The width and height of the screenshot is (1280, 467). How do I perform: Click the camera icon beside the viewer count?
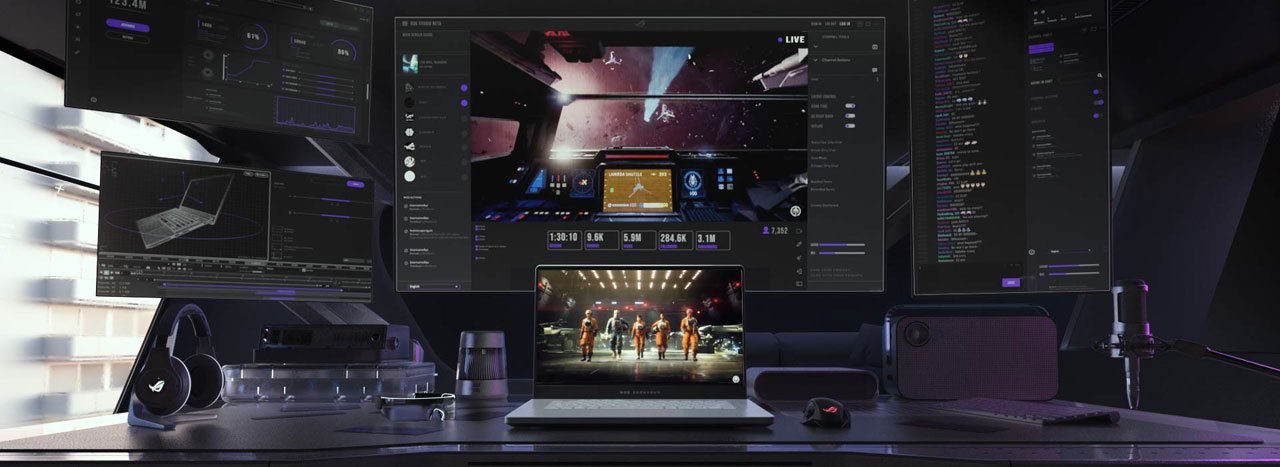coord(799,231)
